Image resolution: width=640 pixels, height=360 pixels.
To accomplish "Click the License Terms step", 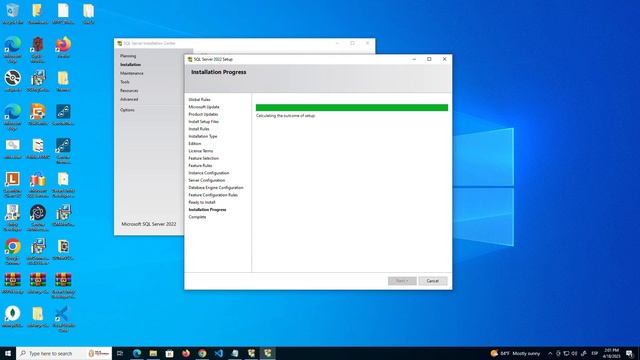I will pos(201,151).
